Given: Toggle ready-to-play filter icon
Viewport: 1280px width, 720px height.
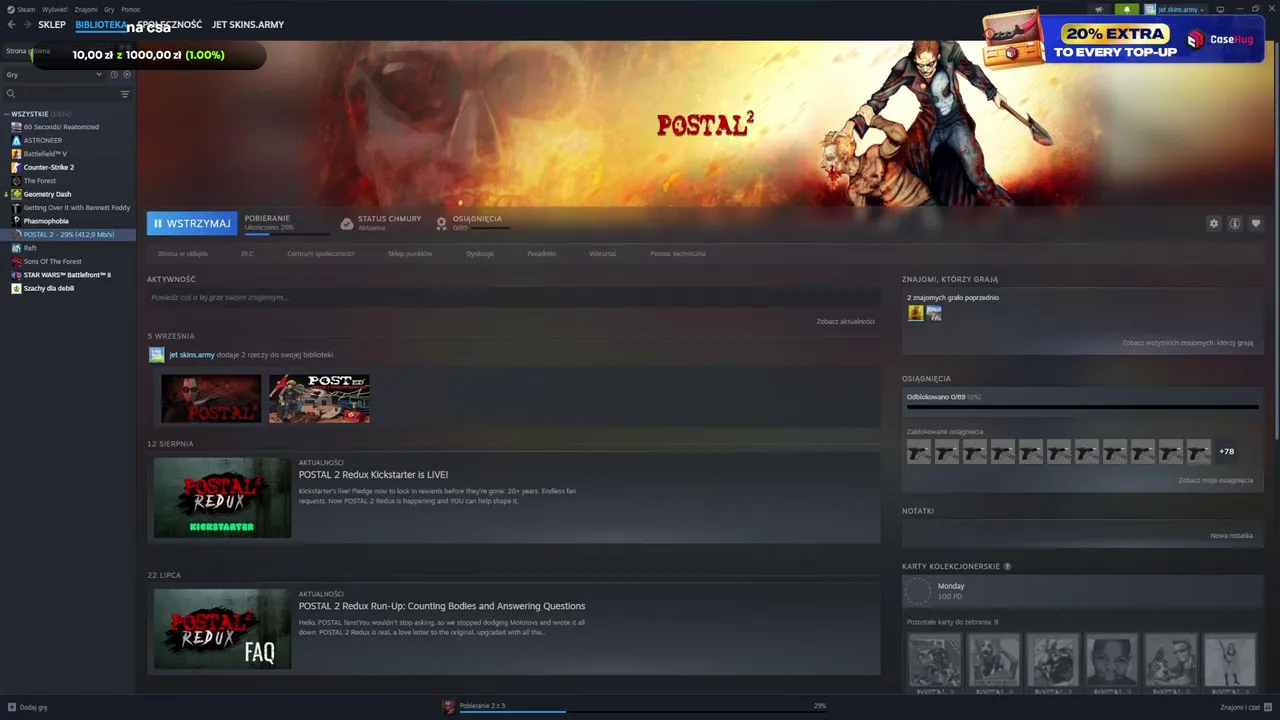Looking at the screenshot, I should click(127, 75).
